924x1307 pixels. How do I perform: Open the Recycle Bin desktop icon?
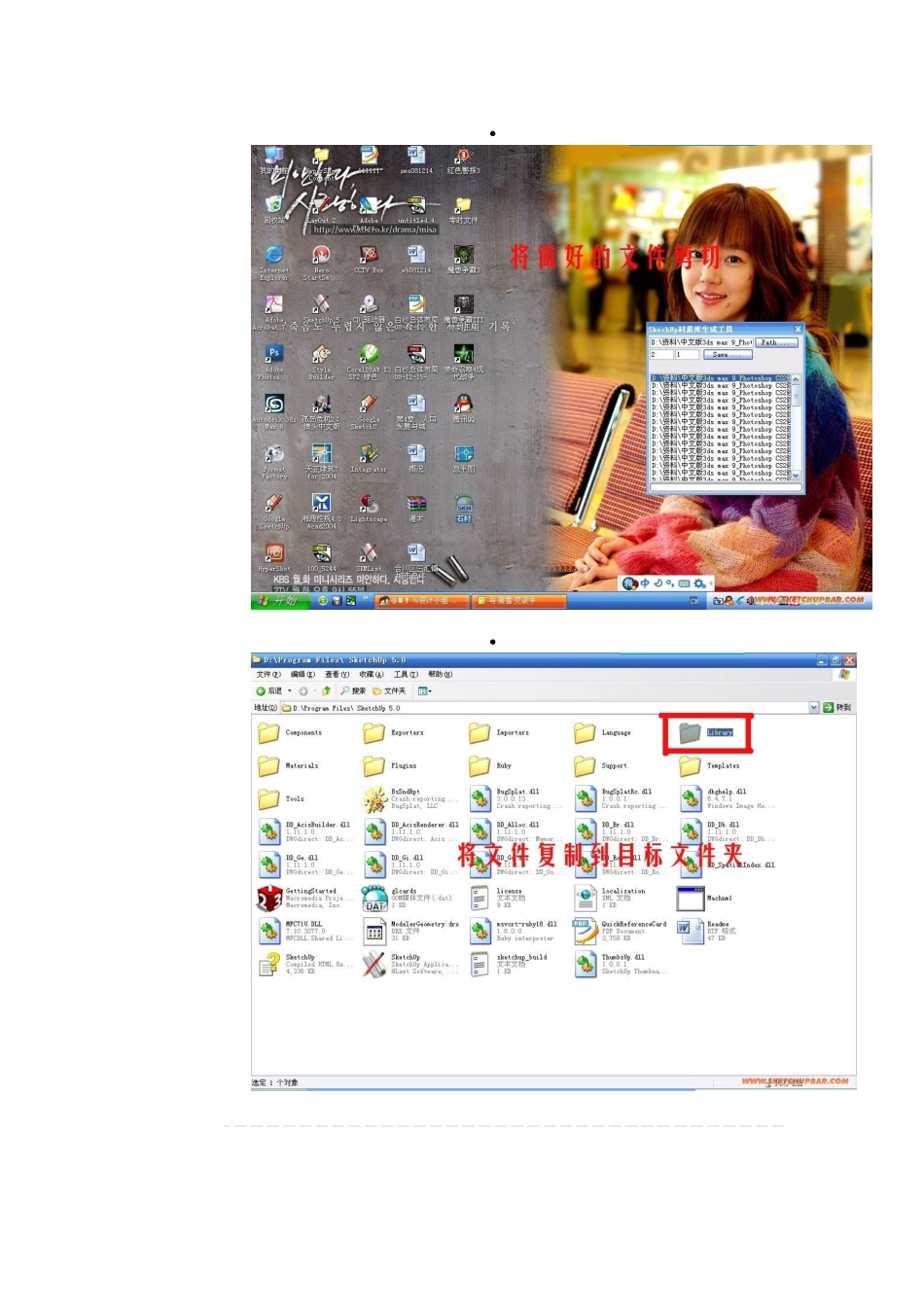point(274,208)
